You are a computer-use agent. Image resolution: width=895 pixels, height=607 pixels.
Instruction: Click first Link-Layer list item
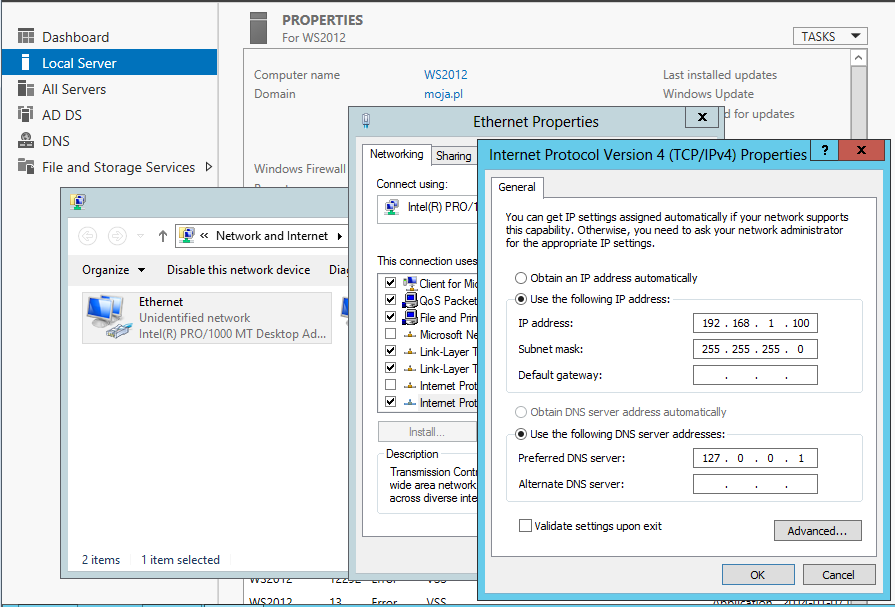click(440, 352)
